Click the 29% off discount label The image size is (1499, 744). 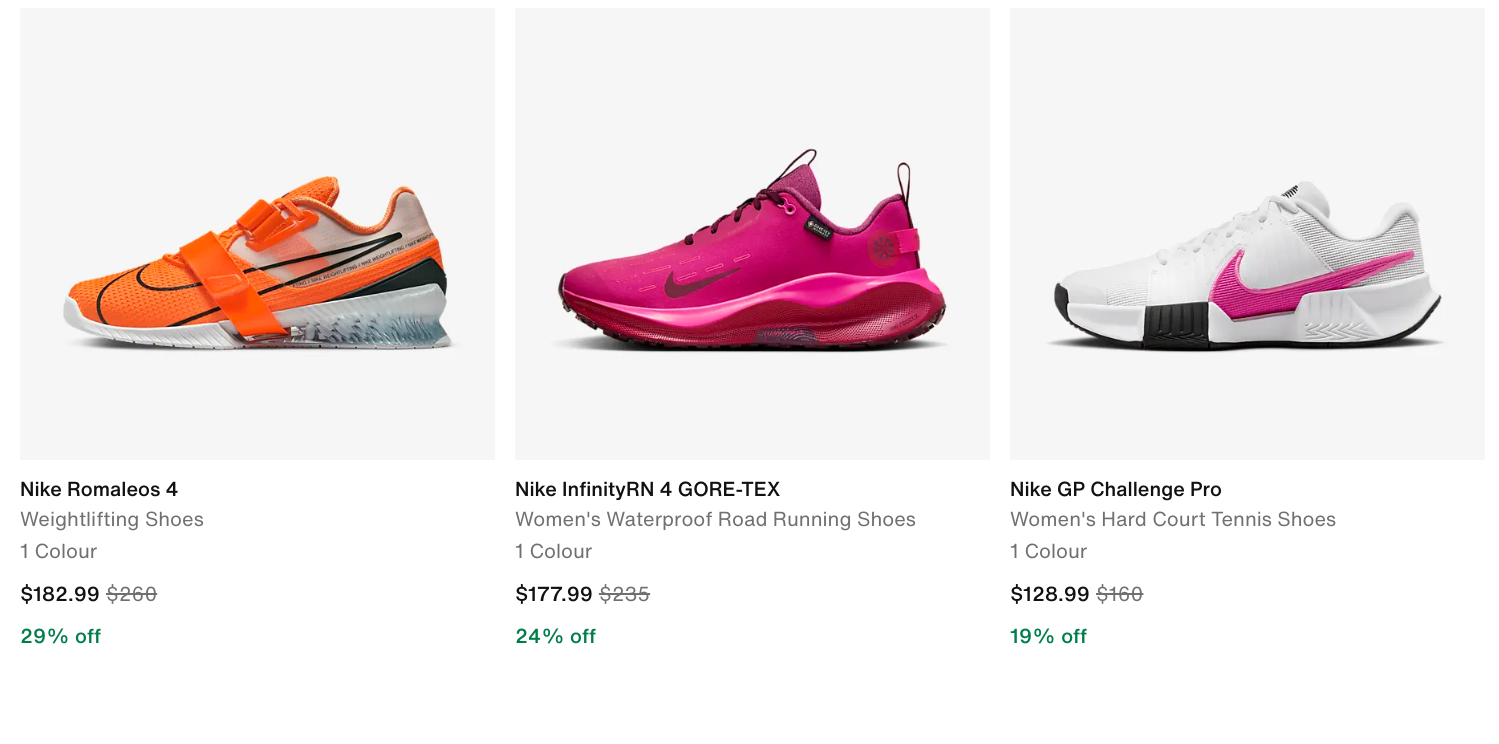click(60, 636)
